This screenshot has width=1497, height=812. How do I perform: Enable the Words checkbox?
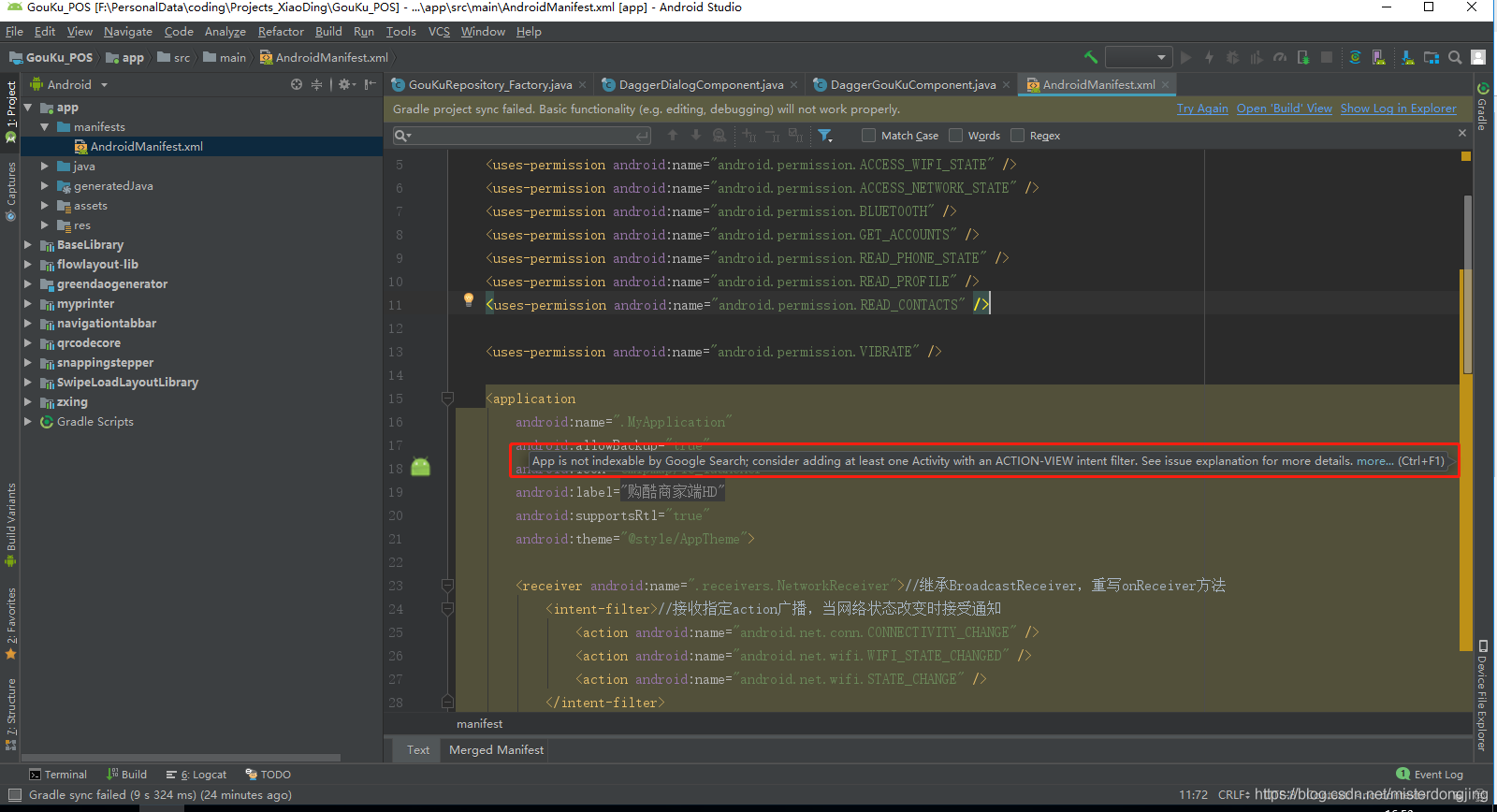point(955,135)
